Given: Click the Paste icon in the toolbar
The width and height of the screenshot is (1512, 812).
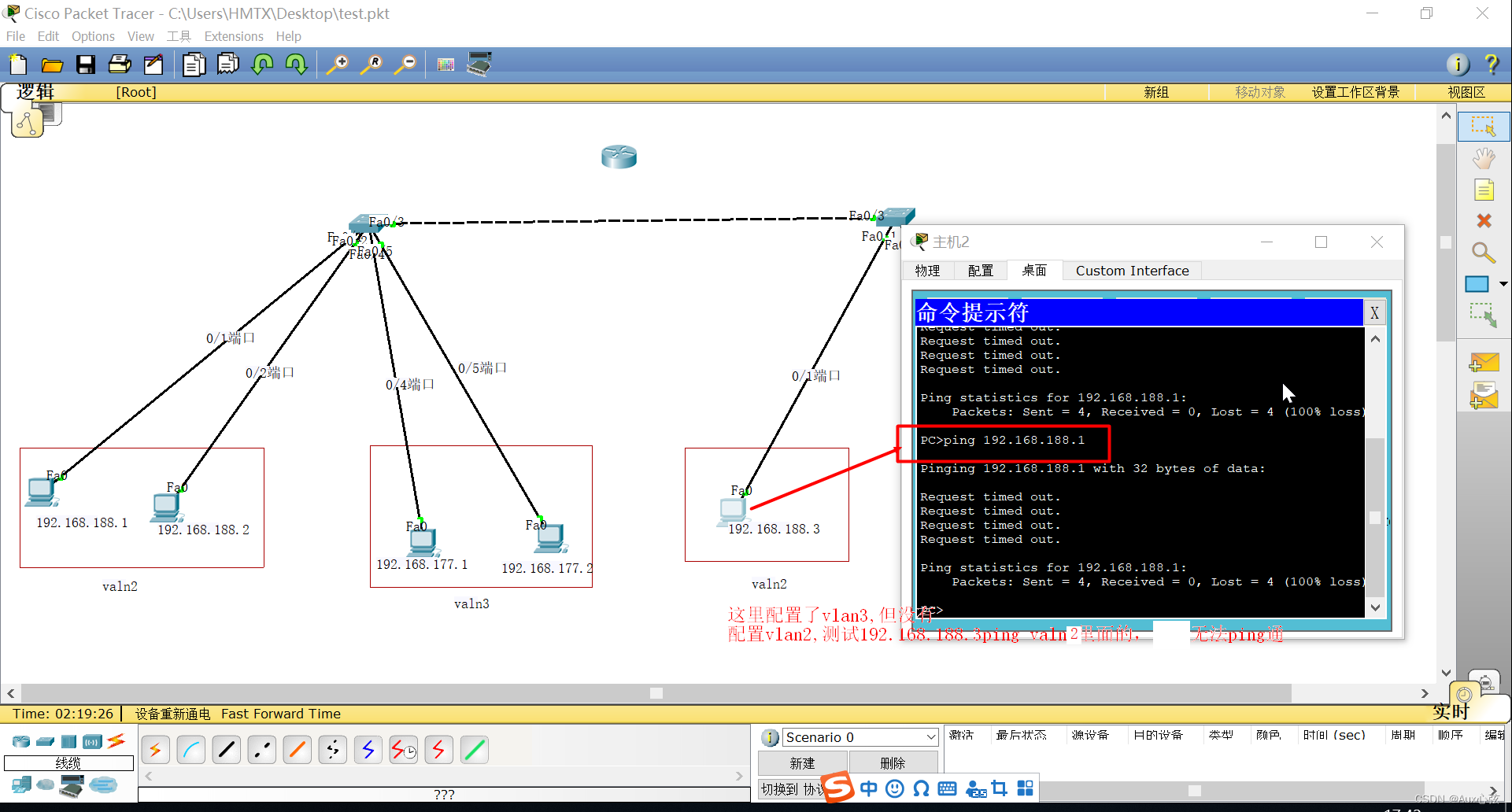Looking at the screenshot, I should 227,65.
